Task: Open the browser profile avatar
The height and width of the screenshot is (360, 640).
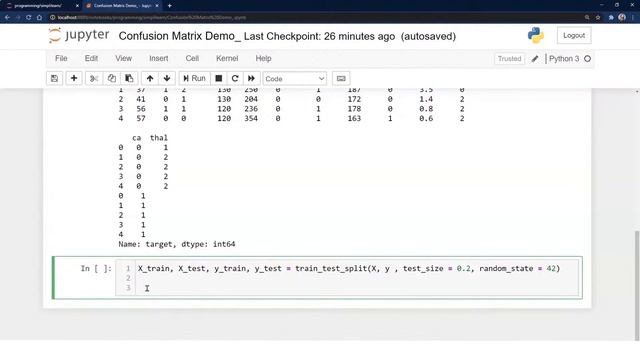Action: (x=622, y=18)
